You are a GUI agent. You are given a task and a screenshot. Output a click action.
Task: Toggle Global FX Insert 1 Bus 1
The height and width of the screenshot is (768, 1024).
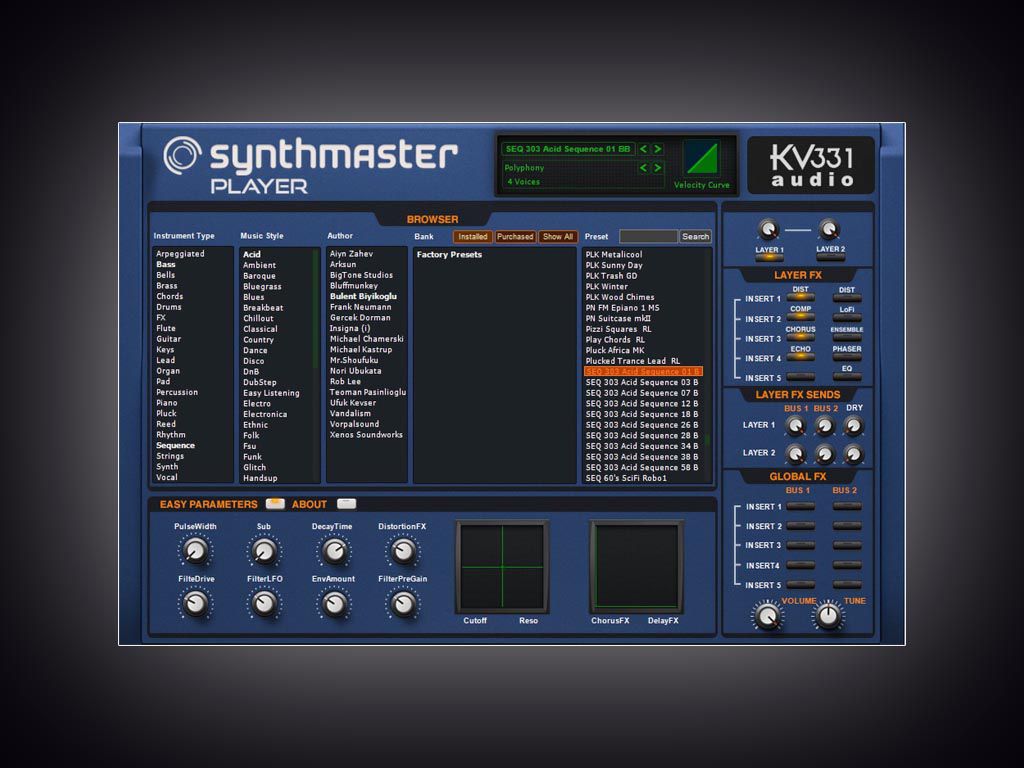(x=801, y=506)
